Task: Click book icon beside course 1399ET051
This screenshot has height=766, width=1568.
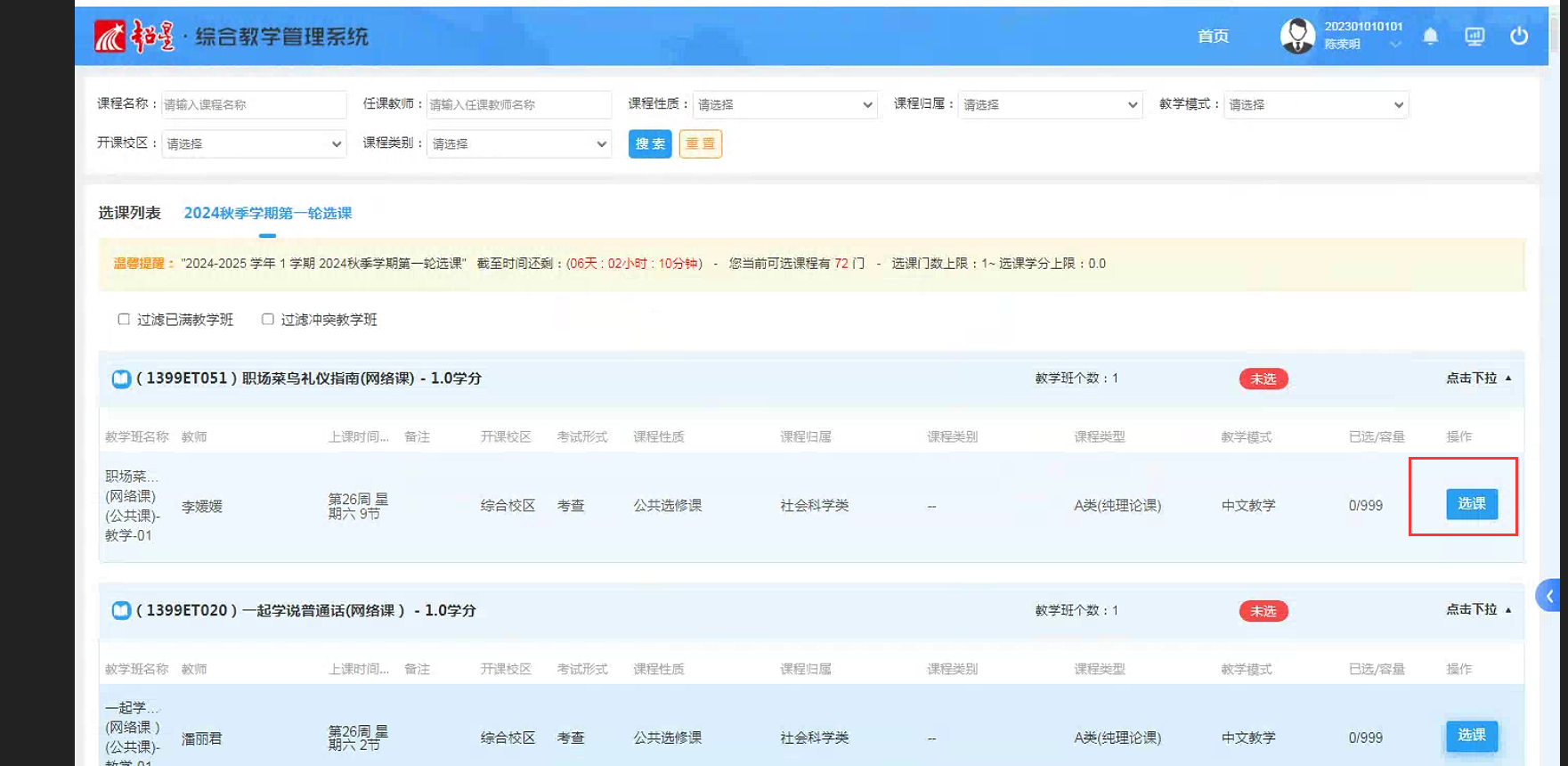Action: [121, 379]
